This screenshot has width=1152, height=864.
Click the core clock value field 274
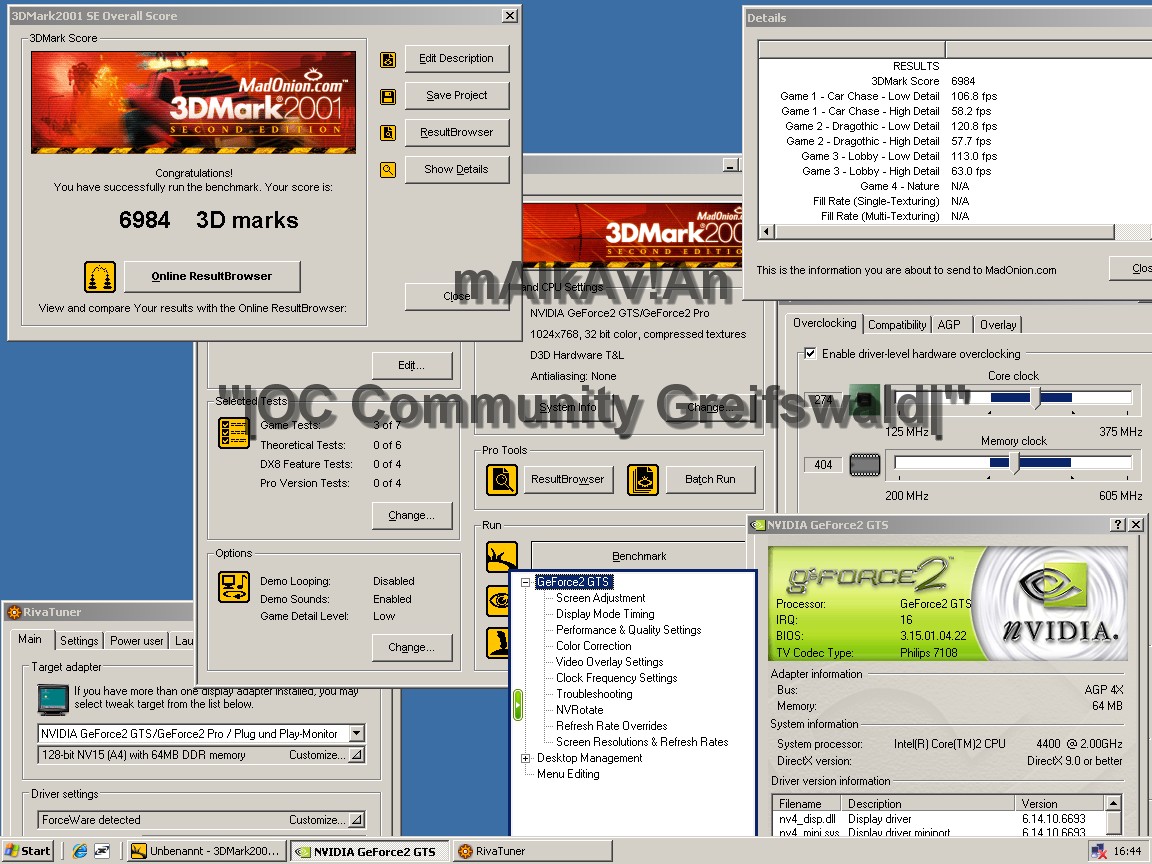[x=823, y=400]
